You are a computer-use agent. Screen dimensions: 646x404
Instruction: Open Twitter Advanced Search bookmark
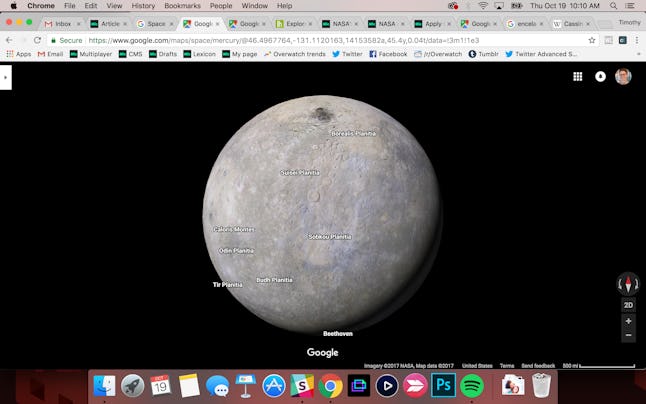point(541,54)
